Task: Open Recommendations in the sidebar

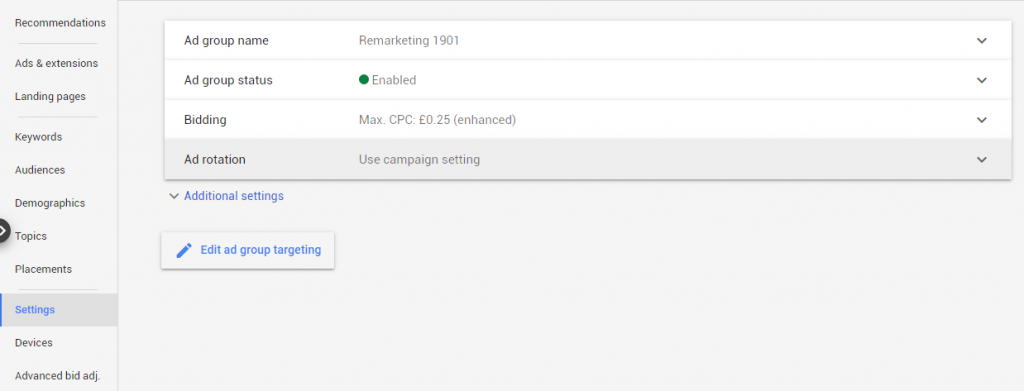Action: pos(60,23)
